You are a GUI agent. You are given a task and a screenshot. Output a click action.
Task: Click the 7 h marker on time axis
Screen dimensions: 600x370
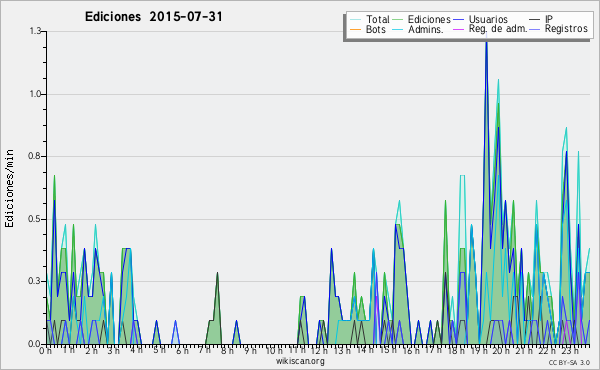tap(204, 350)
